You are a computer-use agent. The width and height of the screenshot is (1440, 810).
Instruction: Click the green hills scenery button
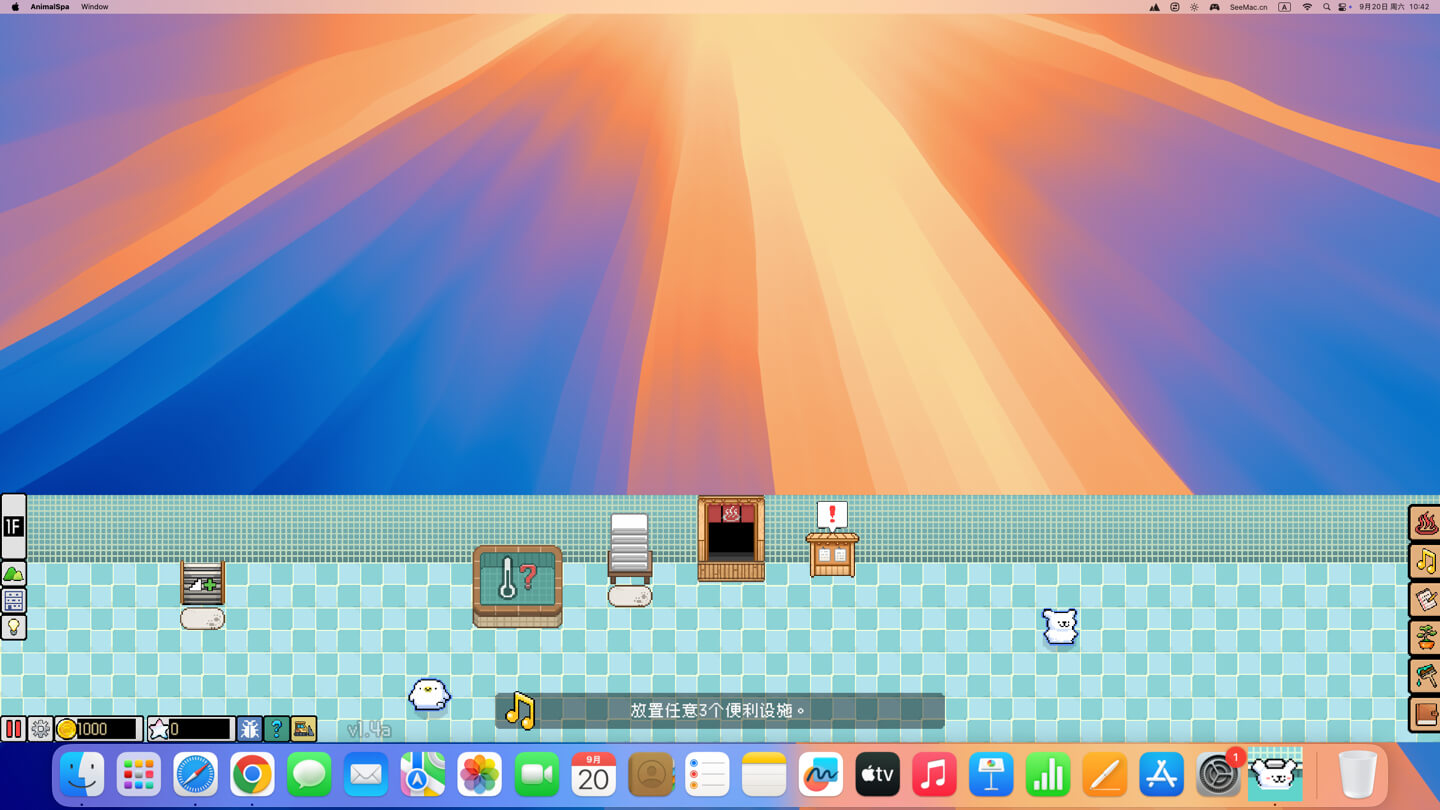(14, 574)
